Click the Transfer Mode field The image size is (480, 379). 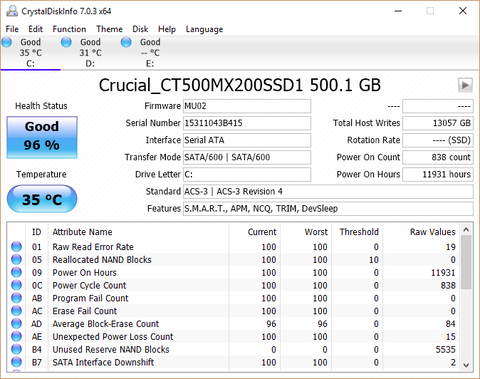(247, 157)
